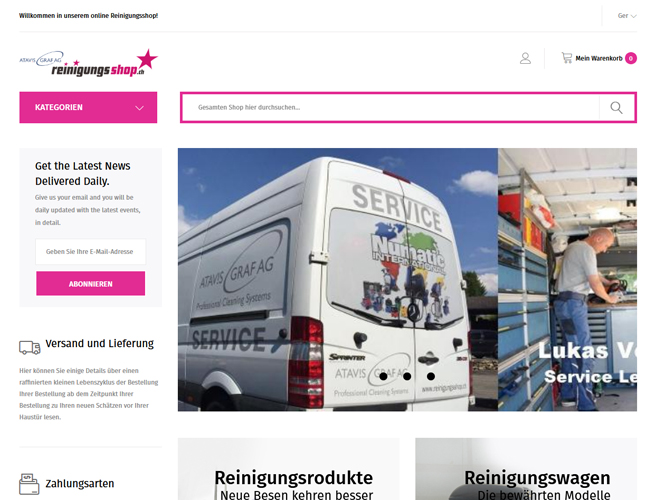This screenshot has width=656, height=500.
Task: Click the pink cart item count badge
Action: [x=631, y=58]
